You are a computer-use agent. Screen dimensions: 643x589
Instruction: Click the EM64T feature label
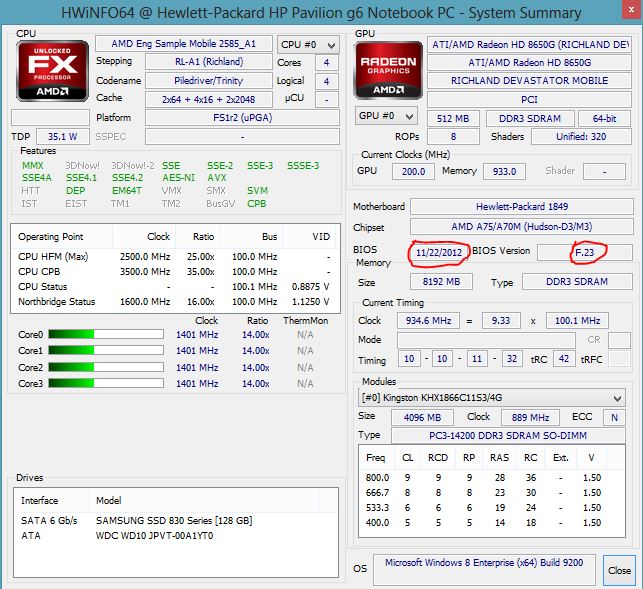pyautogui.click(x=127, y=191)
